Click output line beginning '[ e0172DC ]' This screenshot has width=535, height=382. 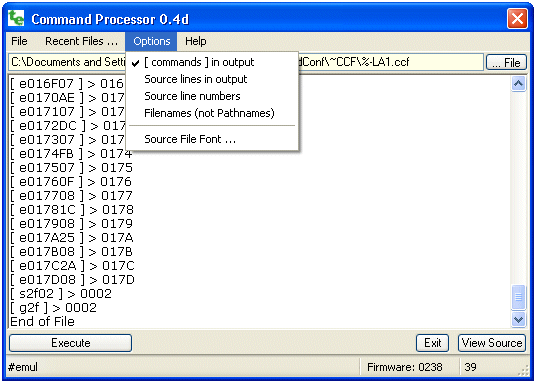pos(67,126)
